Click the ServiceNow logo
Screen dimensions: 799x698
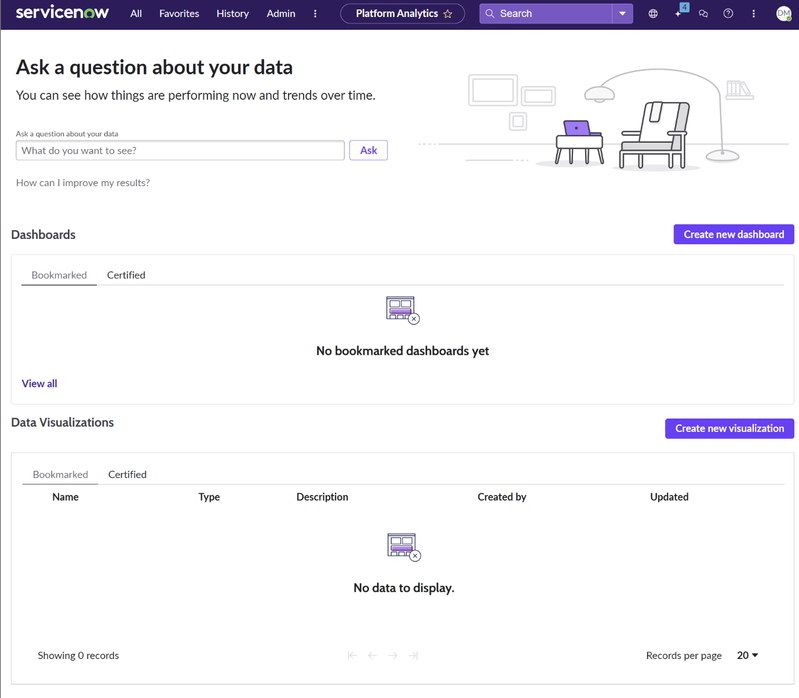tap(62, 13)
